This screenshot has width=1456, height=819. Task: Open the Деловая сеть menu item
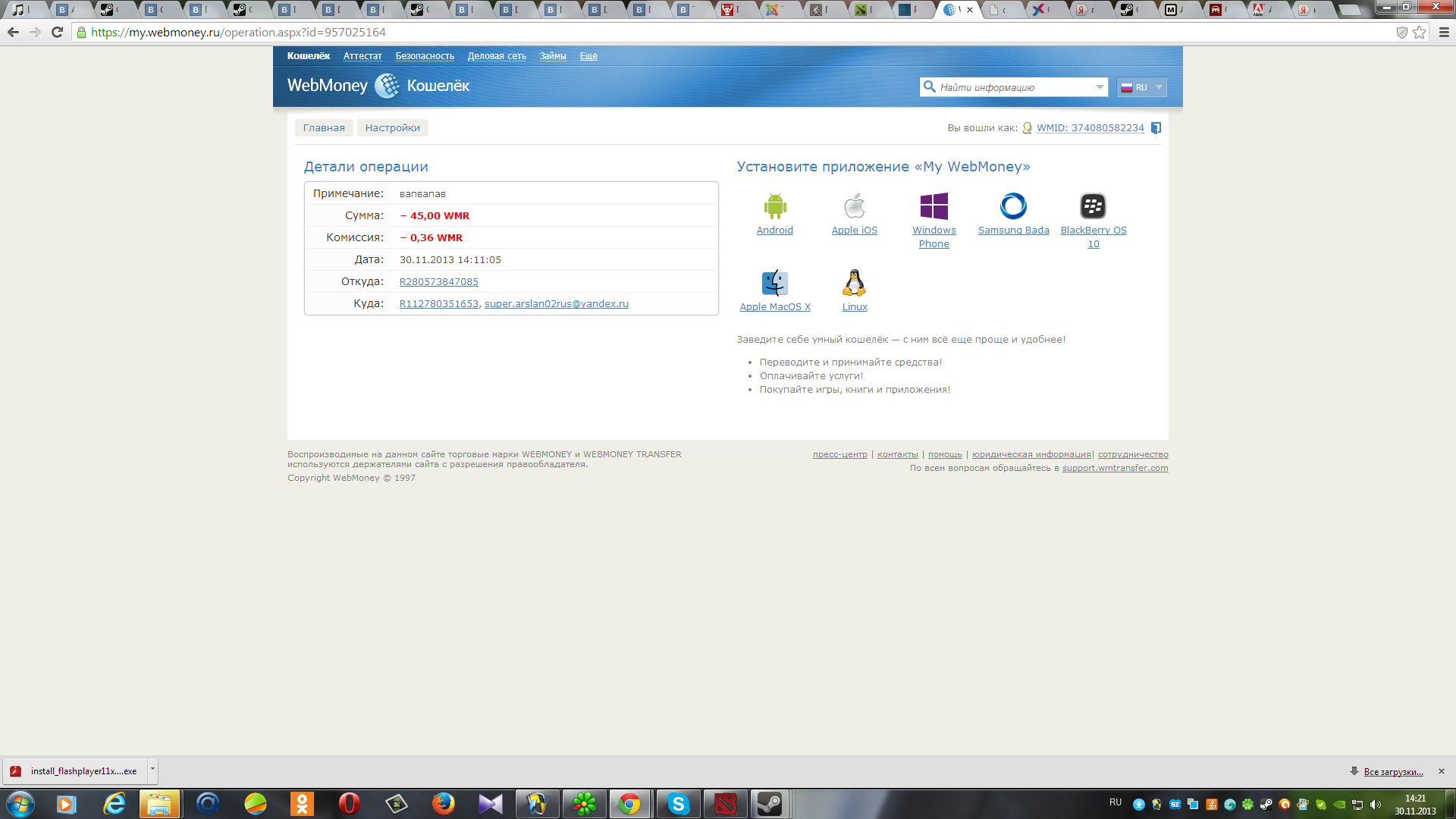pos(497,56)
